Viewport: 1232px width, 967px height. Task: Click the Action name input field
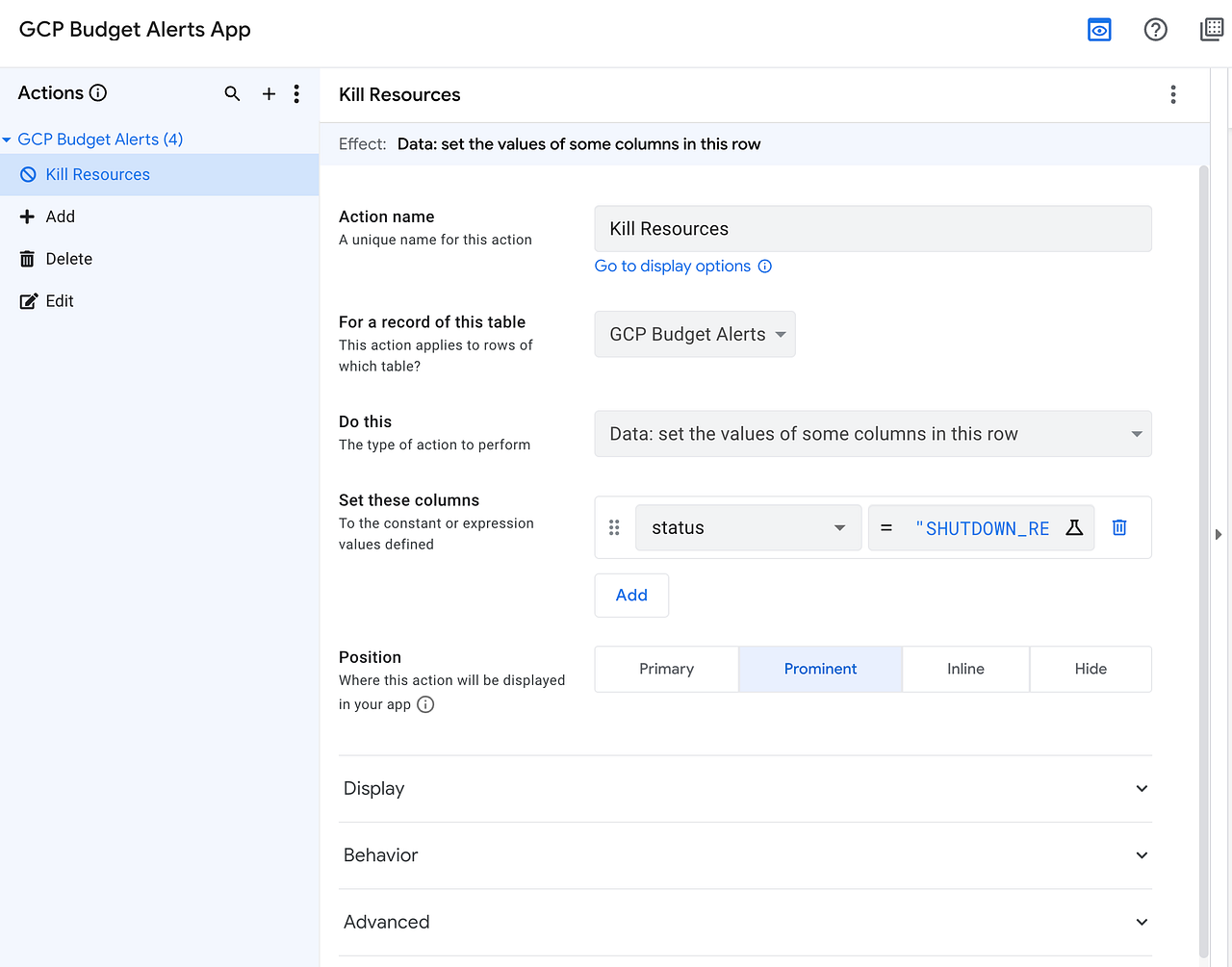tap(873, 229)
